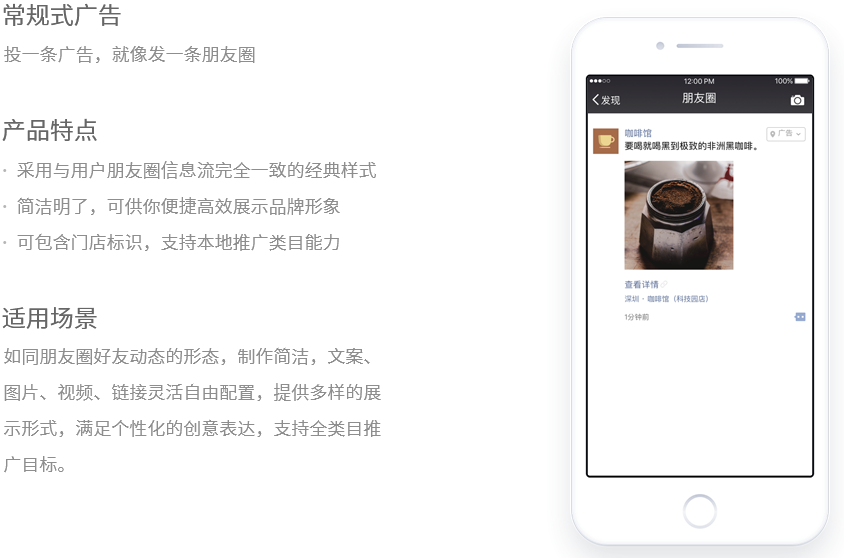
Task: Open the coffee grounds ad photo
Action: [x=679, y=215]
